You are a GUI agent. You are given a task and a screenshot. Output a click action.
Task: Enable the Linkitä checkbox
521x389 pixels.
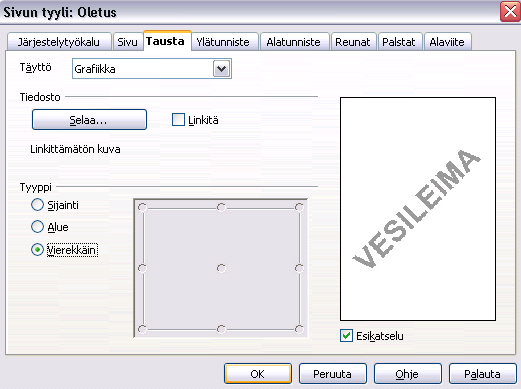(178, 120)
